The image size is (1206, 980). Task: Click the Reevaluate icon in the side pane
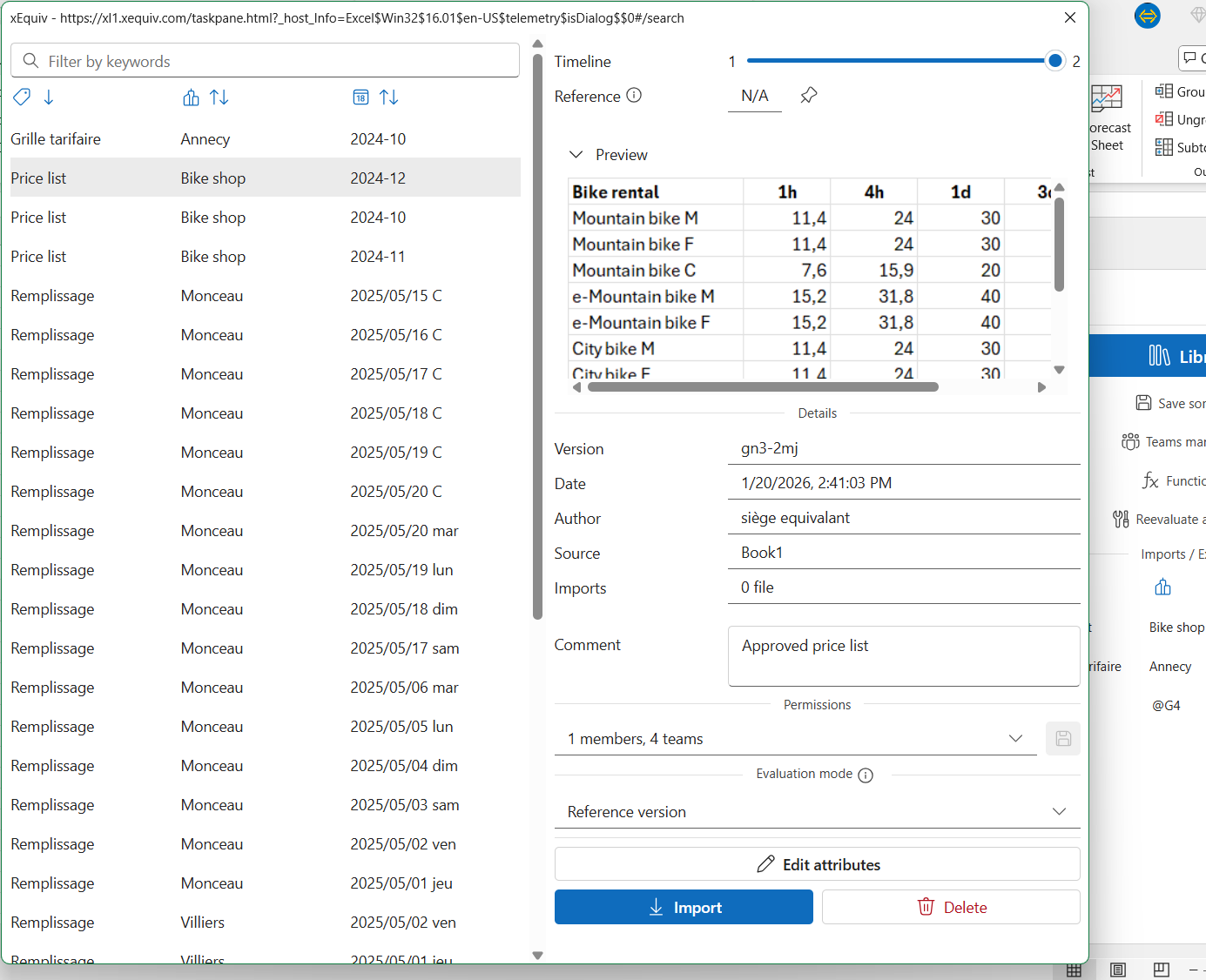tap(1121, 520)
